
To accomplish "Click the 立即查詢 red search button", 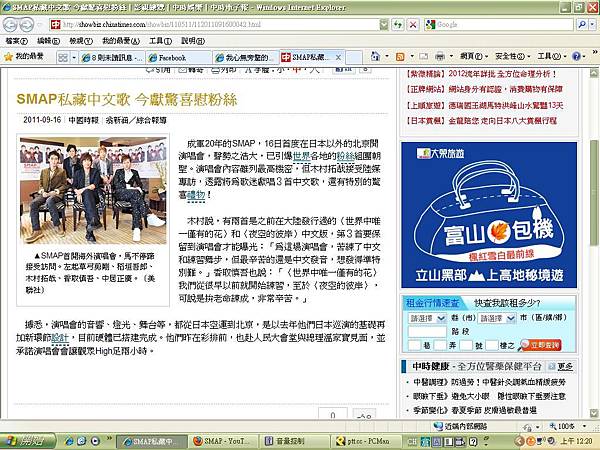I will coord(540,345).
